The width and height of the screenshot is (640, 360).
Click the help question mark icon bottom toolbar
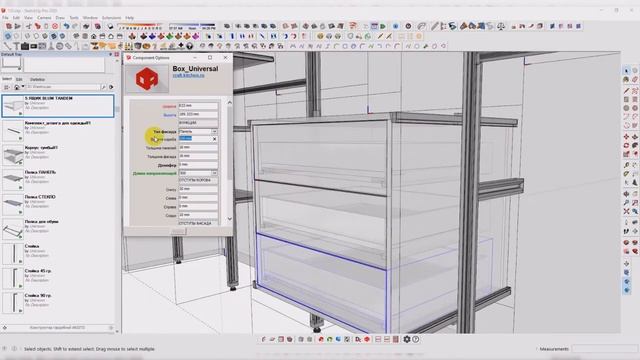coord(416,339)
